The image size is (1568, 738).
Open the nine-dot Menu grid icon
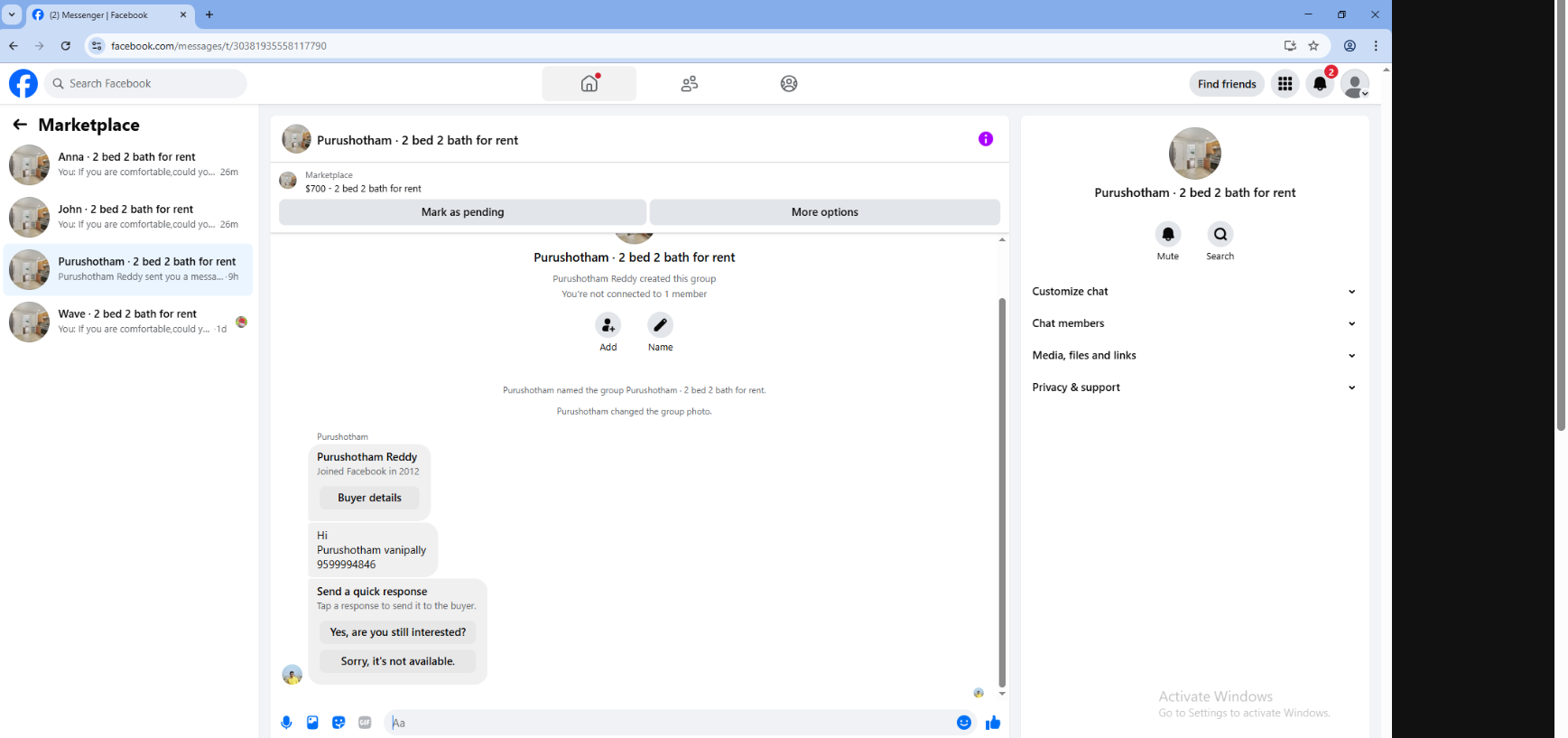[1285, 84]
